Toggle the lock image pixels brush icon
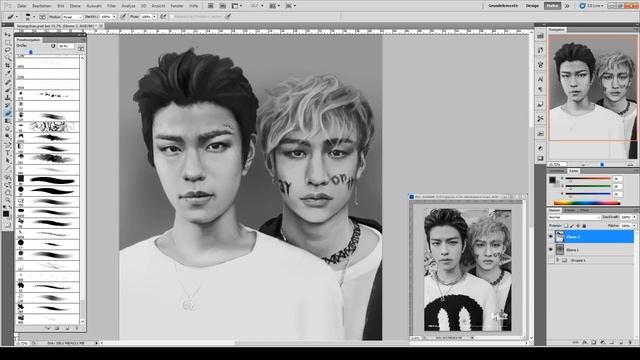Viewport: 640px width, 360px height. (x=572, y=226)
